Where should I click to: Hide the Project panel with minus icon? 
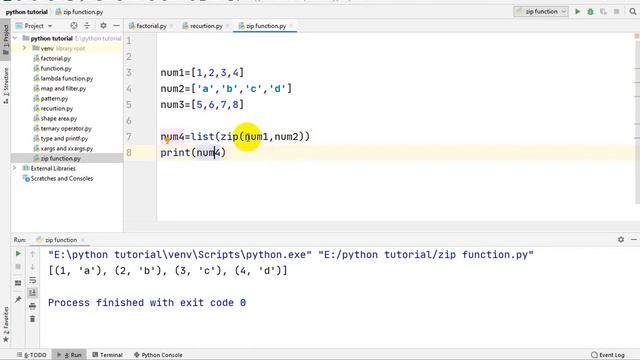[116, 26]
